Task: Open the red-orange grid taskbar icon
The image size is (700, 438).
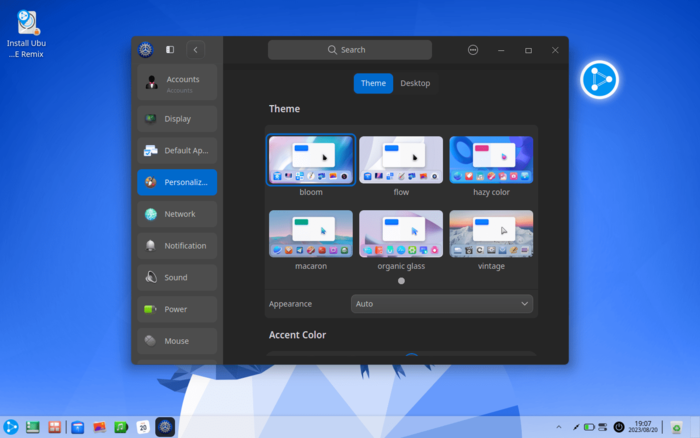Action: click(54, 427)
